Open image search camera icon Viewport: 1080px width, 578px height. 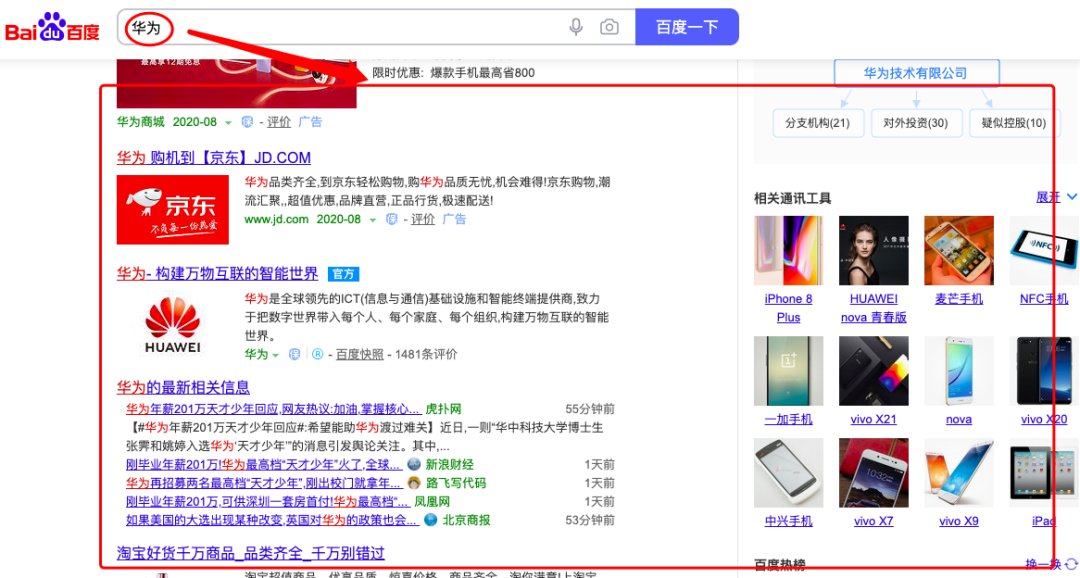click(609, 27)
